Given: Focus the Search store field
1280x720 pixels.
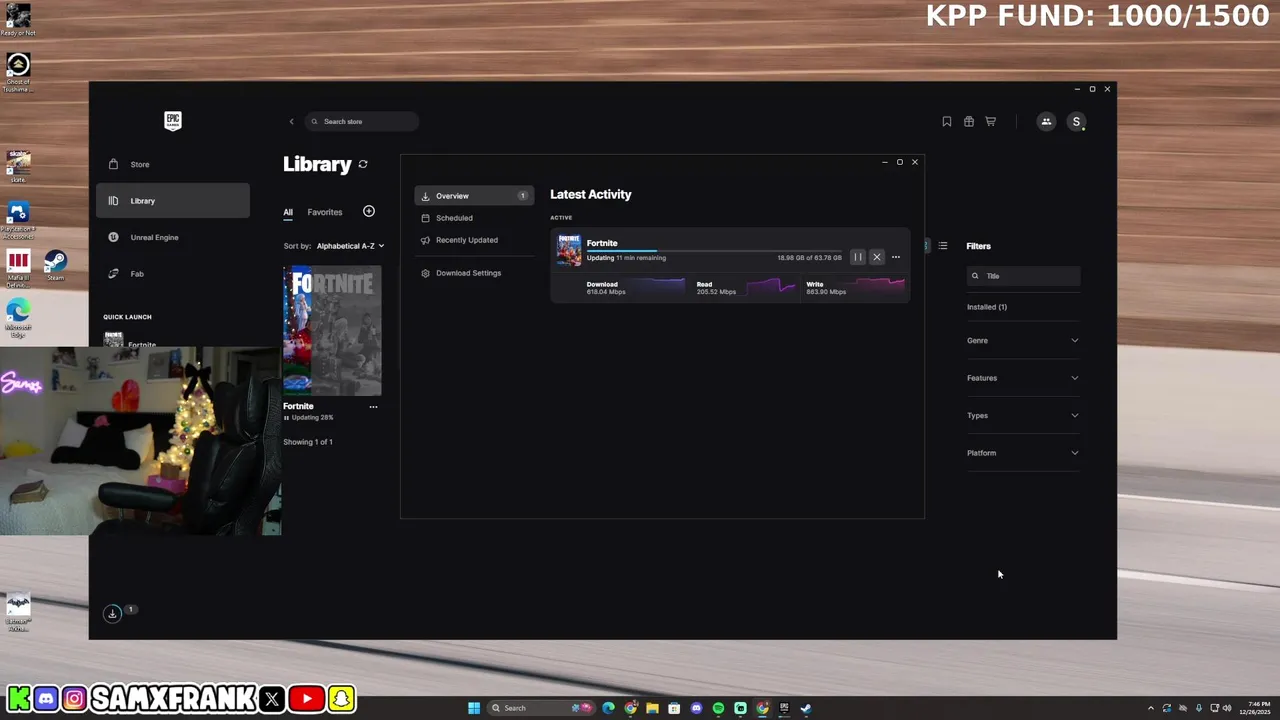Looking at the screenshot, I should tap(362, 121).
